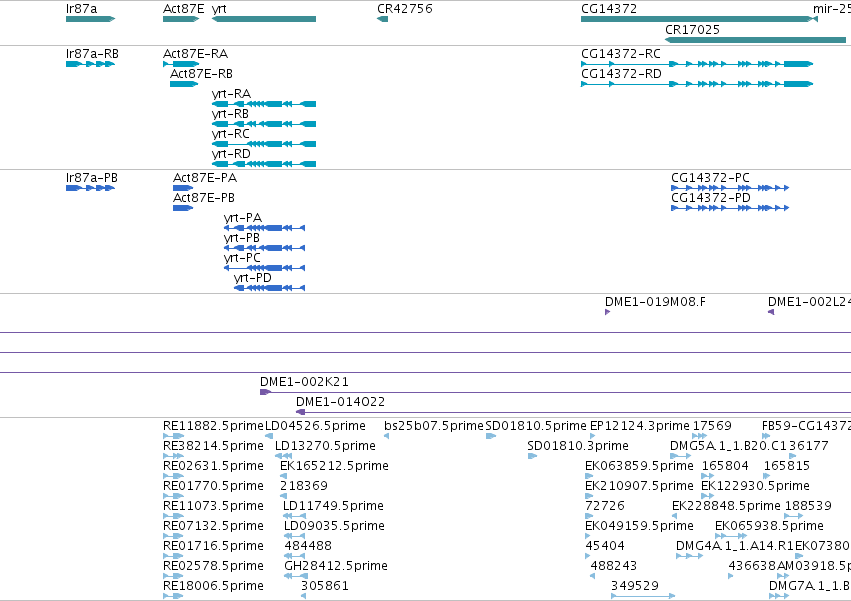Click the CR42756 gene arrow
851x601 pixels.
[x=382, y=19]
